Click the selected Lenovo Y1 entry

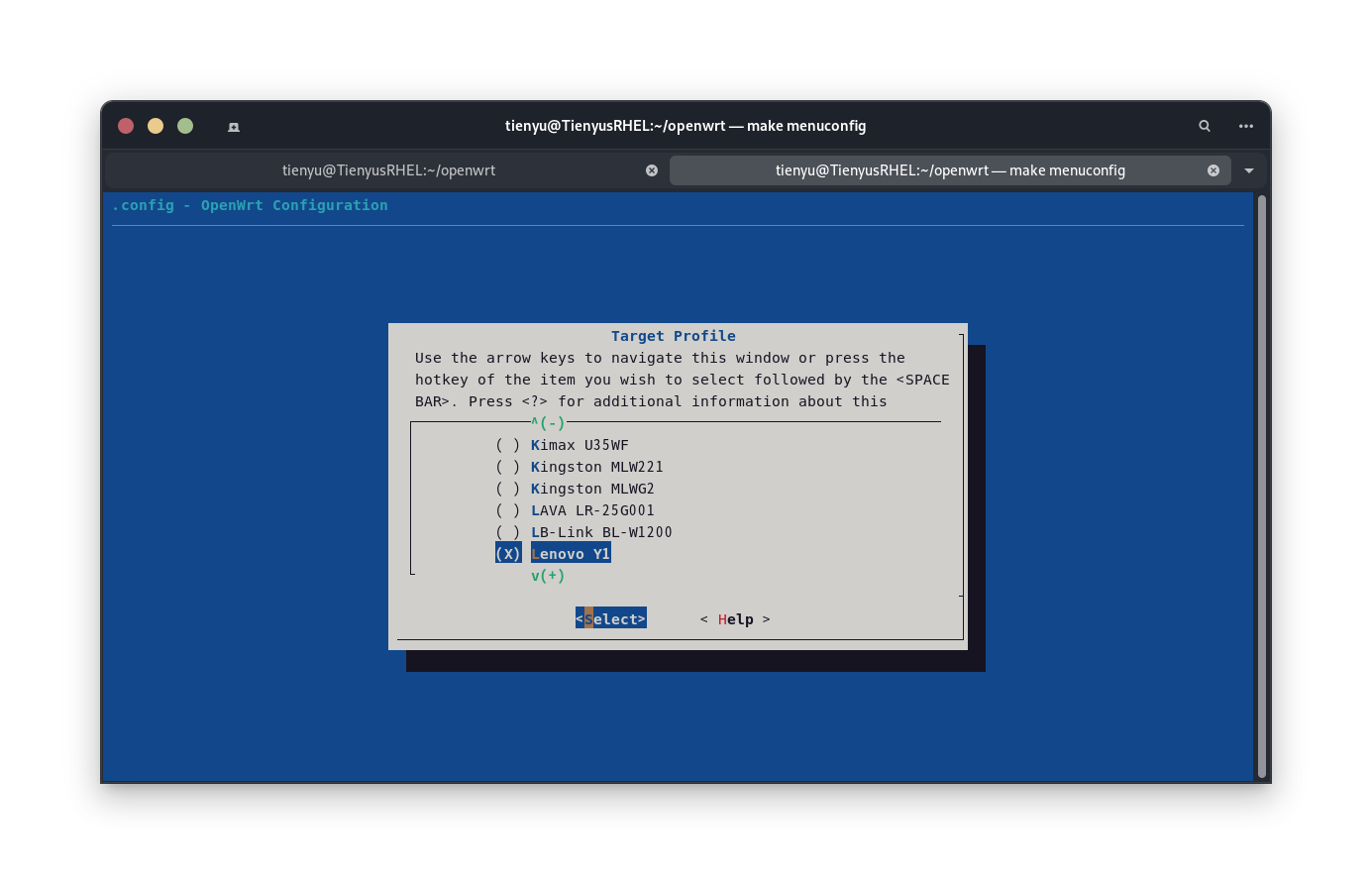[571, 554]
